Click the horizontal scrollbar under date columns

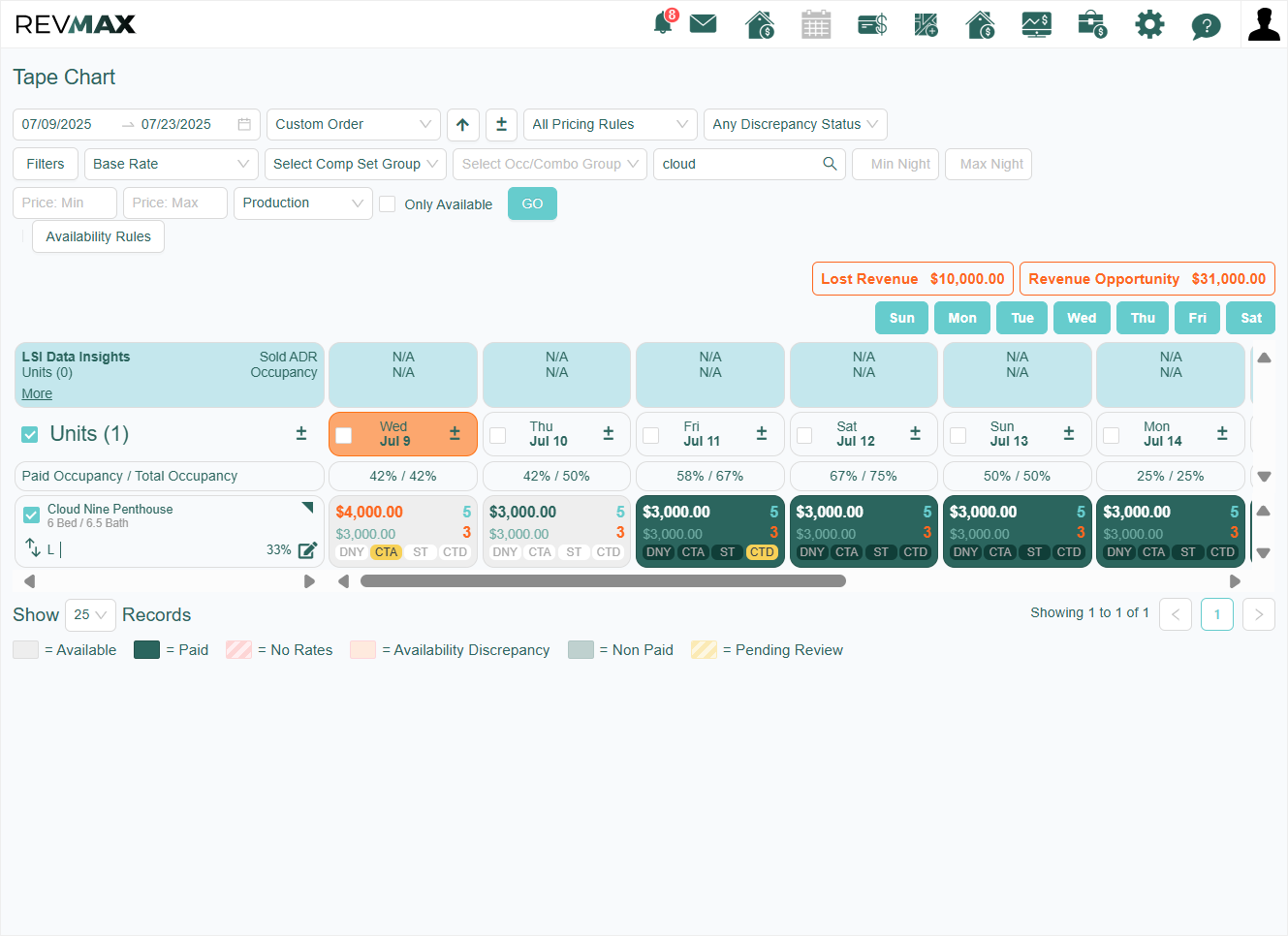click(x=603, y=581)
